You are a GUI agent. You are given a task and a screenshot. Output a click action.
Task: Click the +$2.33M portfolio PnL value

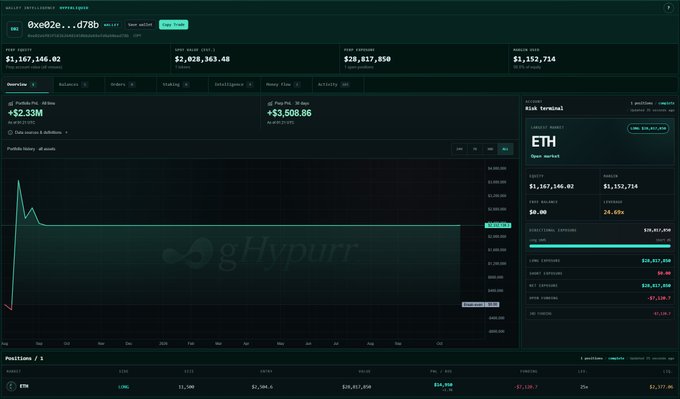[x=25, y=113]
